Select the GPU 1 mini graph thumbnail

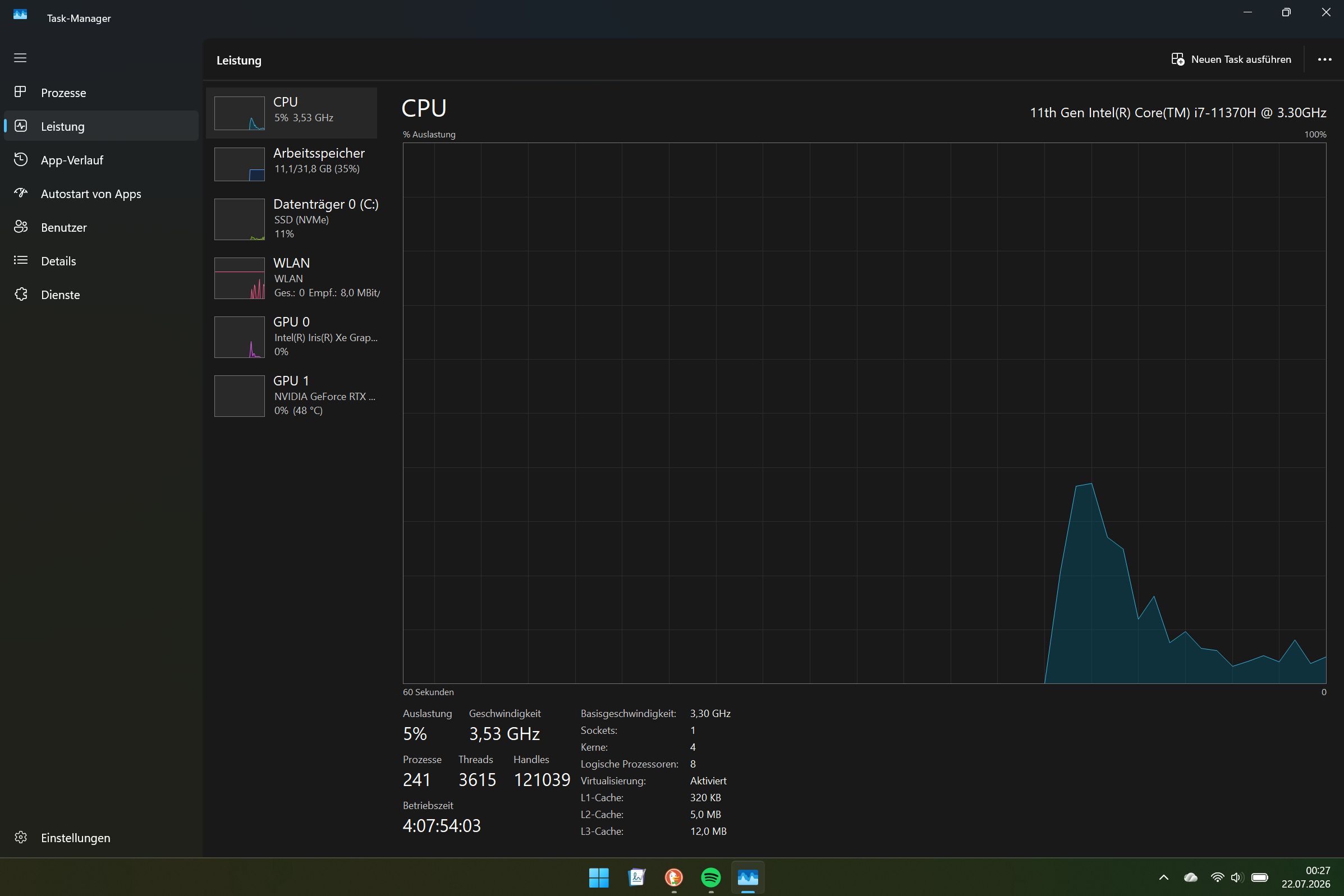point(240,396)
